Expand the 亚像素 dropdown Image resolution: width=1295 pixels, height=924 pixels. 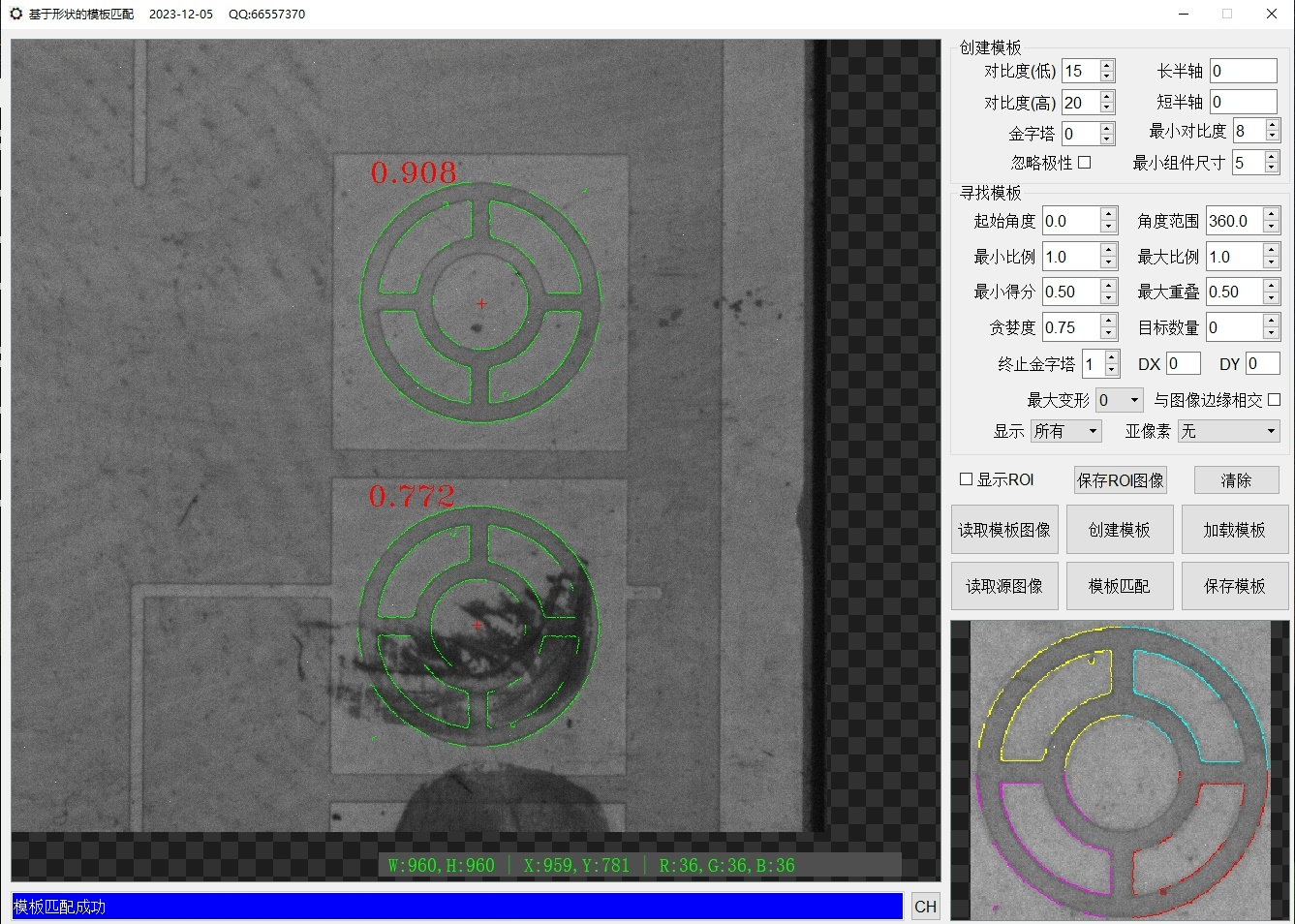tap(1228, 431)
